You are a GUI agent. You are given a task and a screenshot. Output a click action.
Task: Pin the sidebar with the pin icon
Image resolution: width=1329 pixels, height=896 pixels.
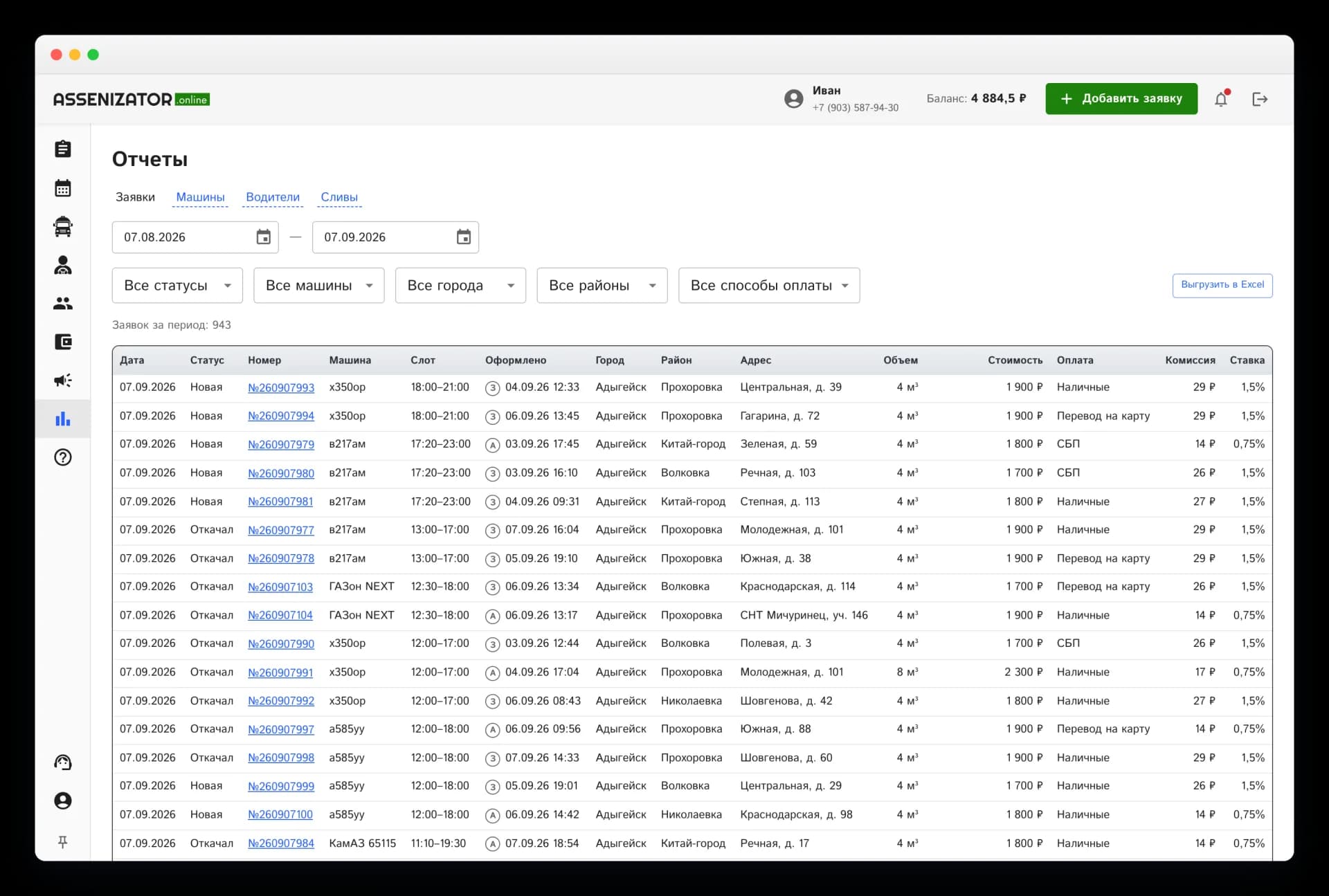(x=63, y=842)
